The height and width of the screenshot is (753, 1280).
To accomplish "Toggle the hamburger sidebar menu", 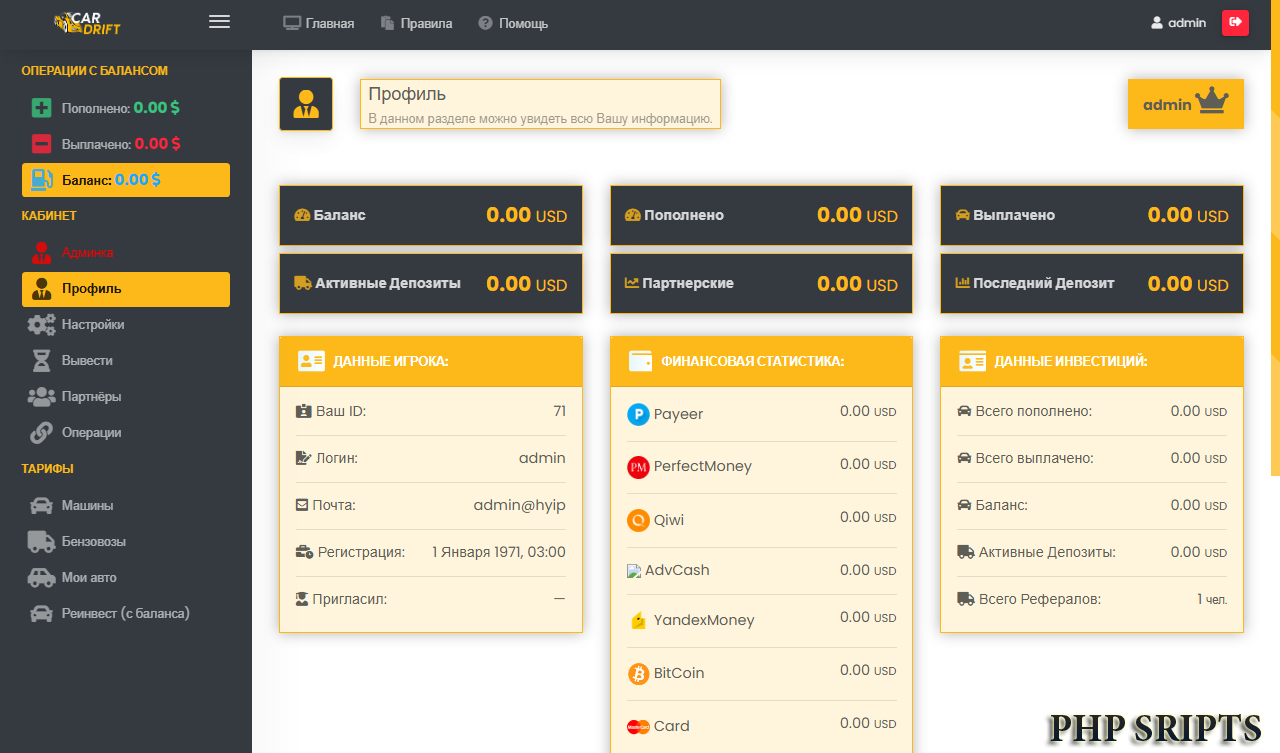I will pos(219,22).
